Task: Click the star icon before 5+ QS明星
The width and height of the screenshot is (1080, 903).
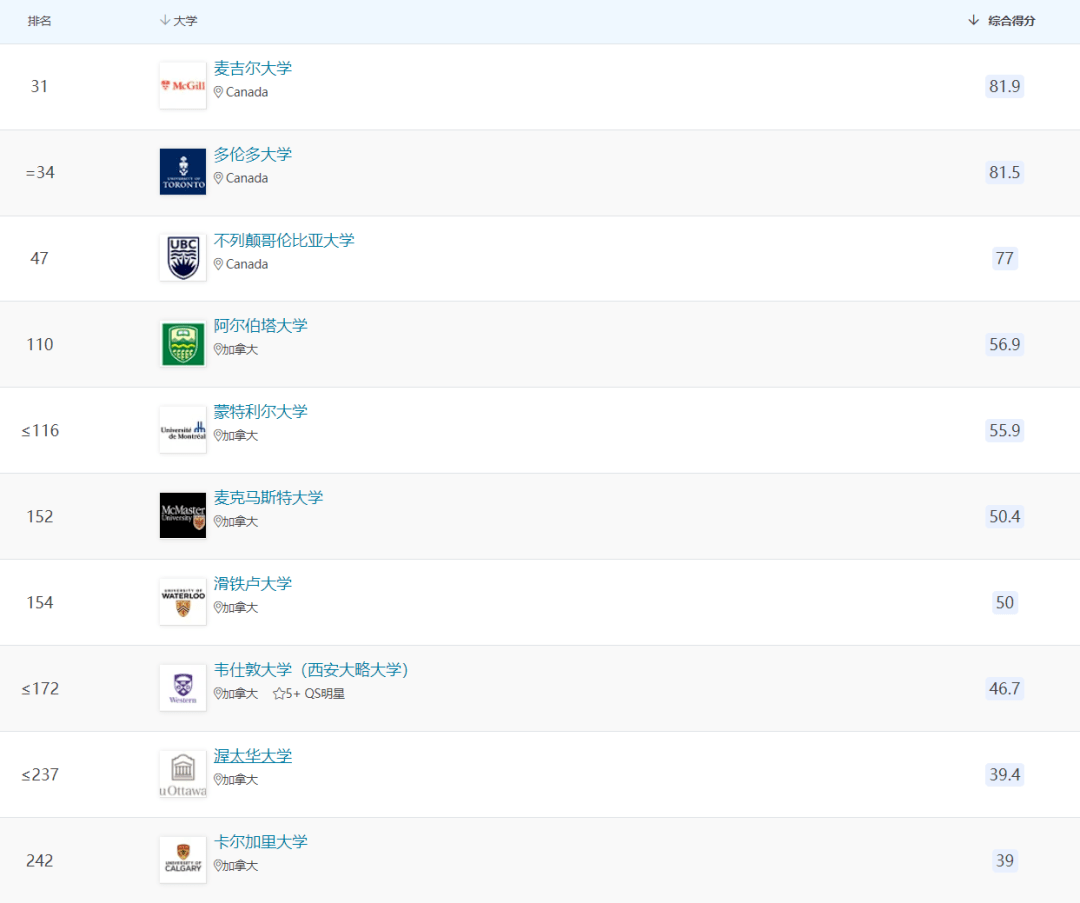Action: pos(279,694)
